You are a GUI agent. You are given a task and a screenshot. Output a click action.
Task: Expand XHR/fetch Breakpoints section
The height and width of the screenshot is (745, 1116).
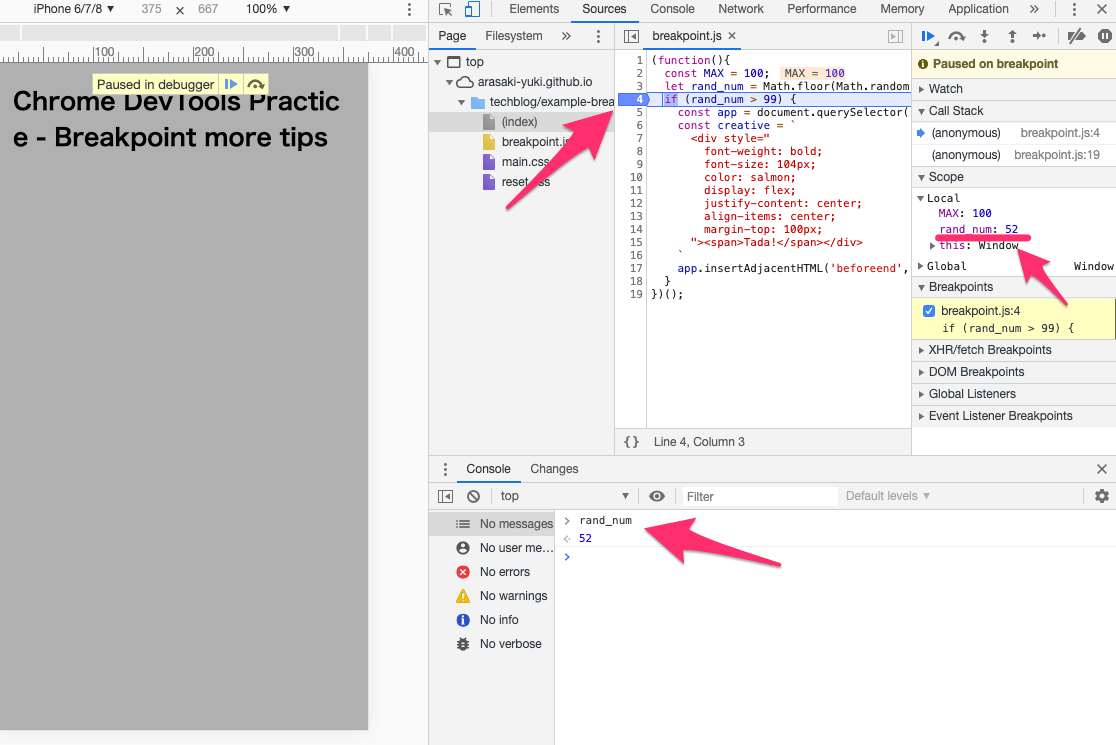point(989,350)
